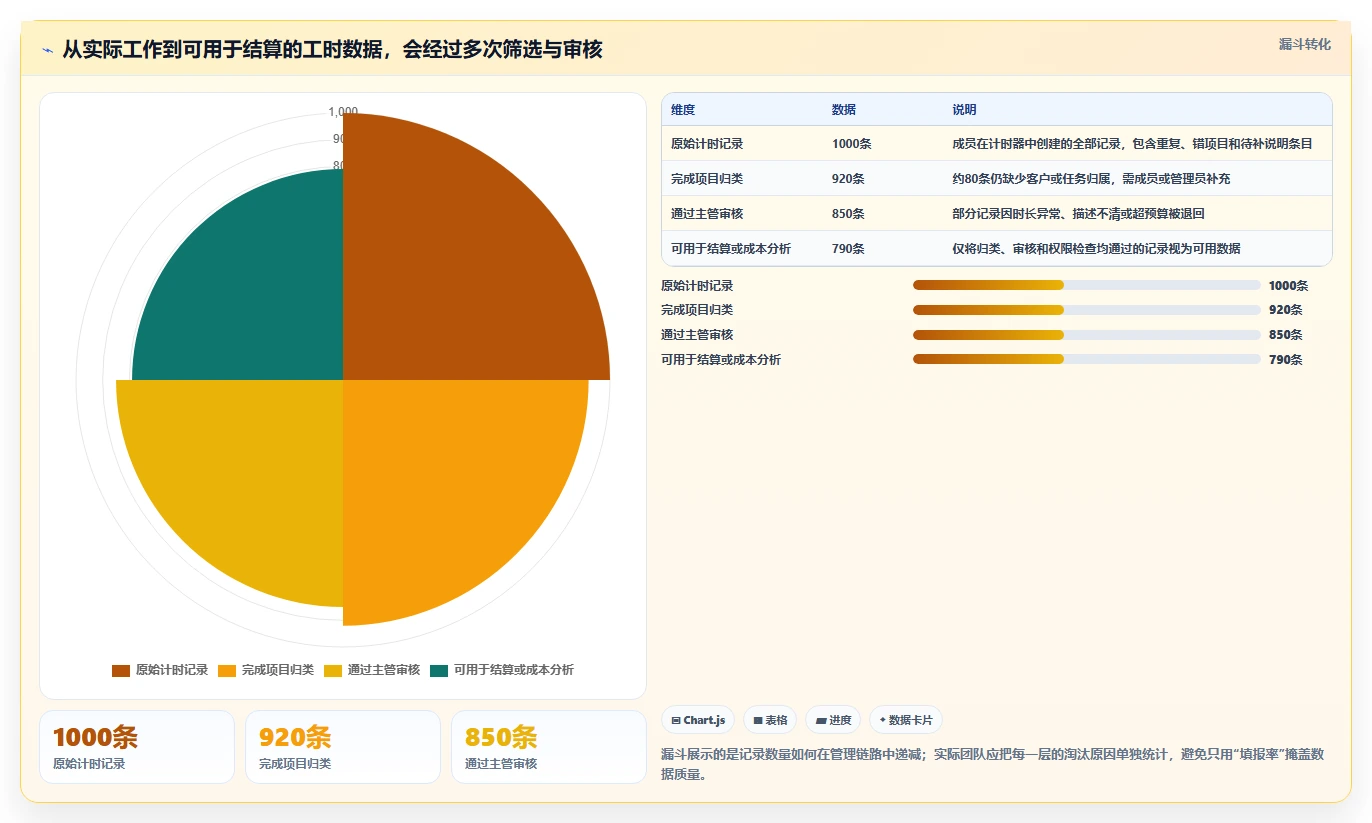Click the description starting 成员在计时器中创建的全部记录
1372x823 pixels.
(1132, 144)
